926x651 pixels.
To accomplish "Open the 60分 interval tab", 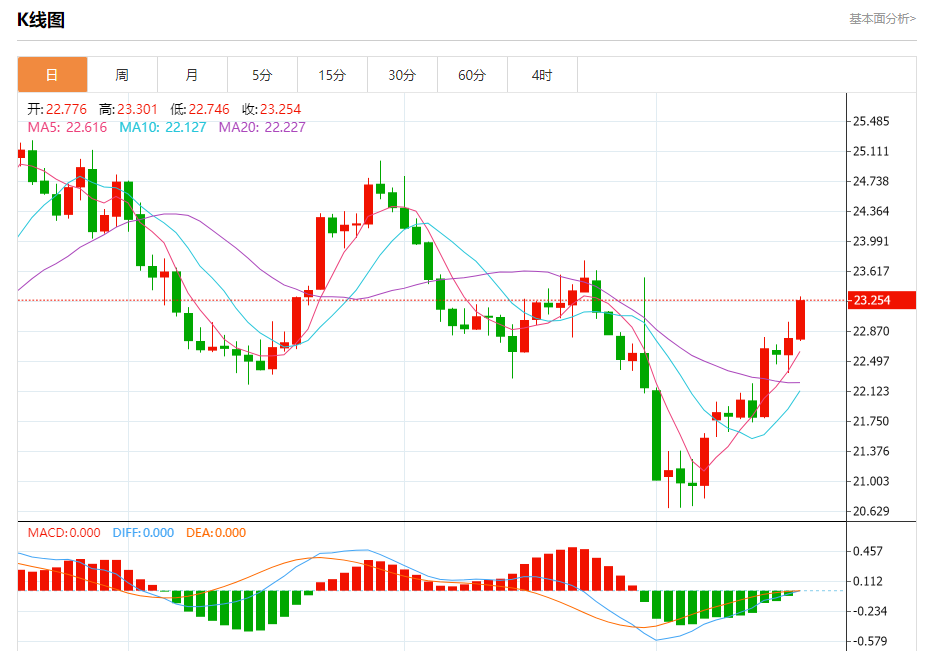I will (x=472, y=75).
